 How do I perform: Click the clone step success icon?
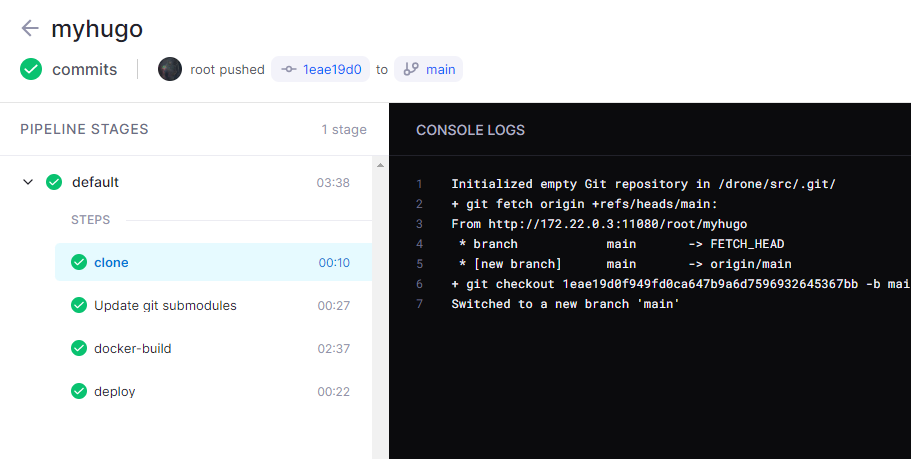pos(79,263)
